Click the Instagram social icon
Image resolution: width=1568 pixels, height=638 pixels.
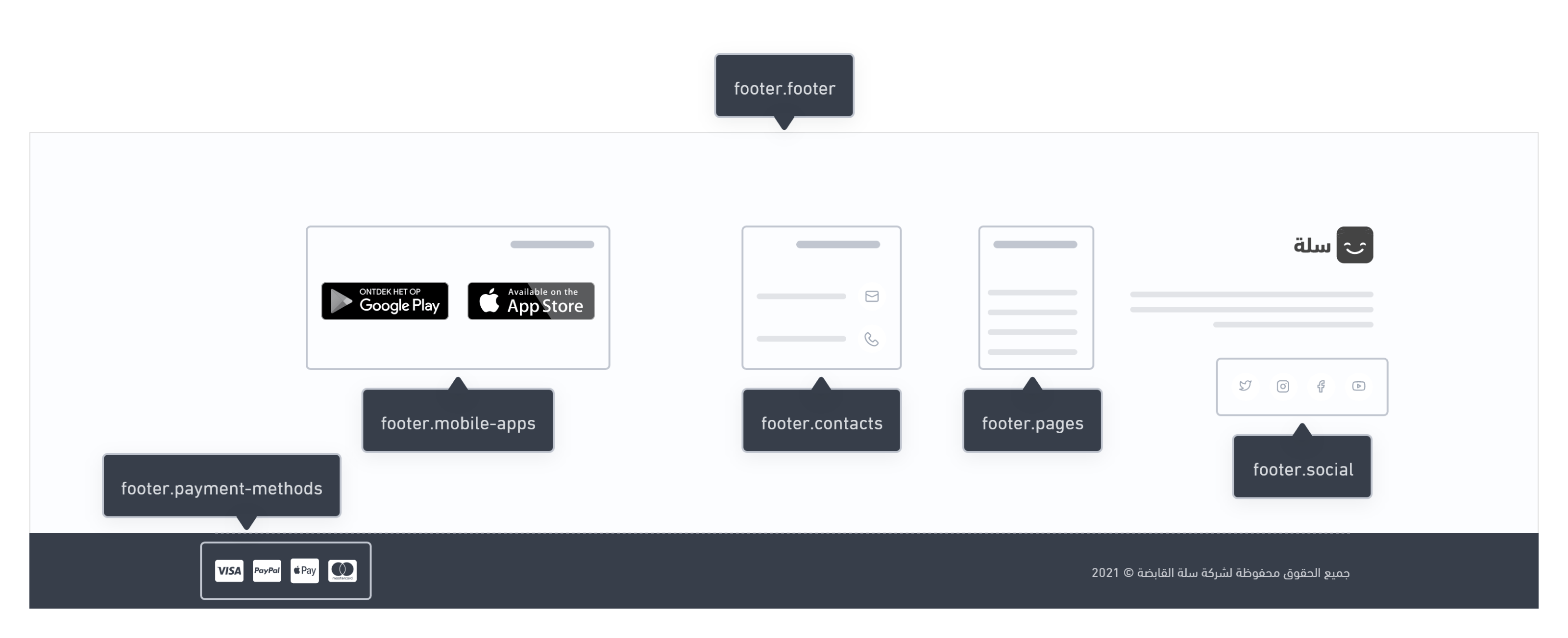1283,386
